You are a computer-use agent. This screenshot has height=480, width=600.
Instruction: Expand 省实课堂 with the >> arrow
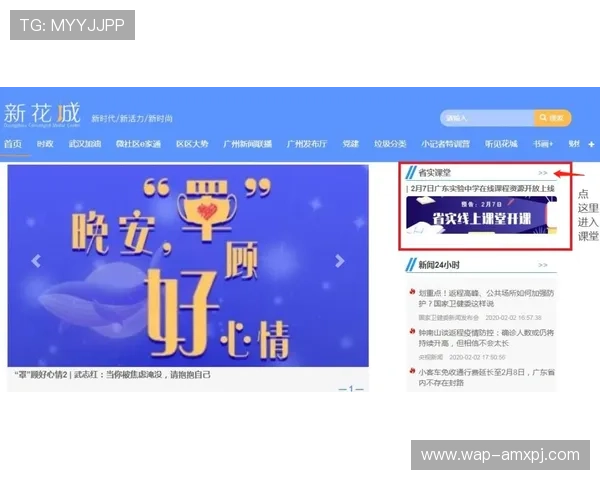tap(543, 173)
